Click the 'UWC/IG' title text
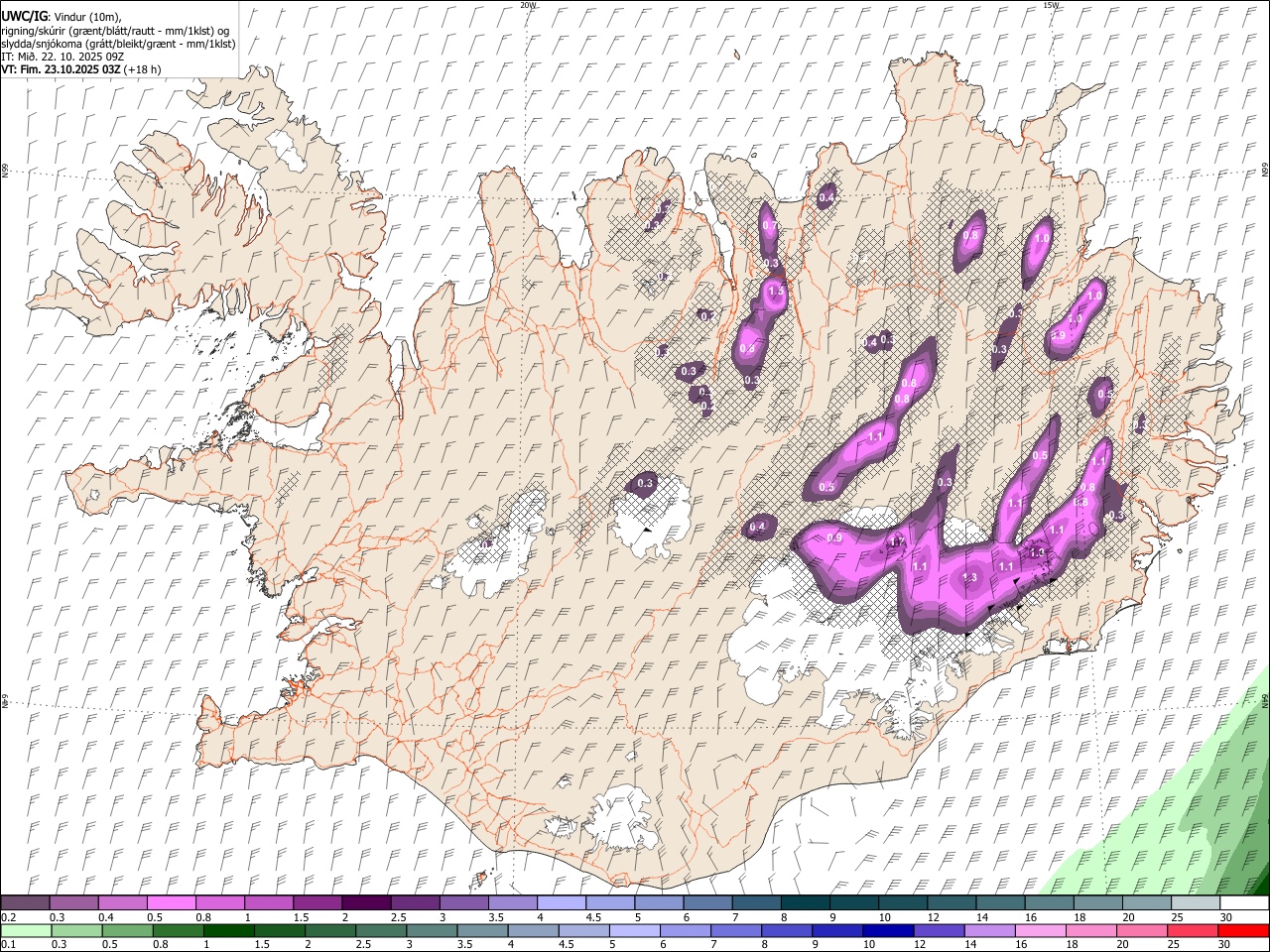 pyautogui.click(x=24, y=17)
